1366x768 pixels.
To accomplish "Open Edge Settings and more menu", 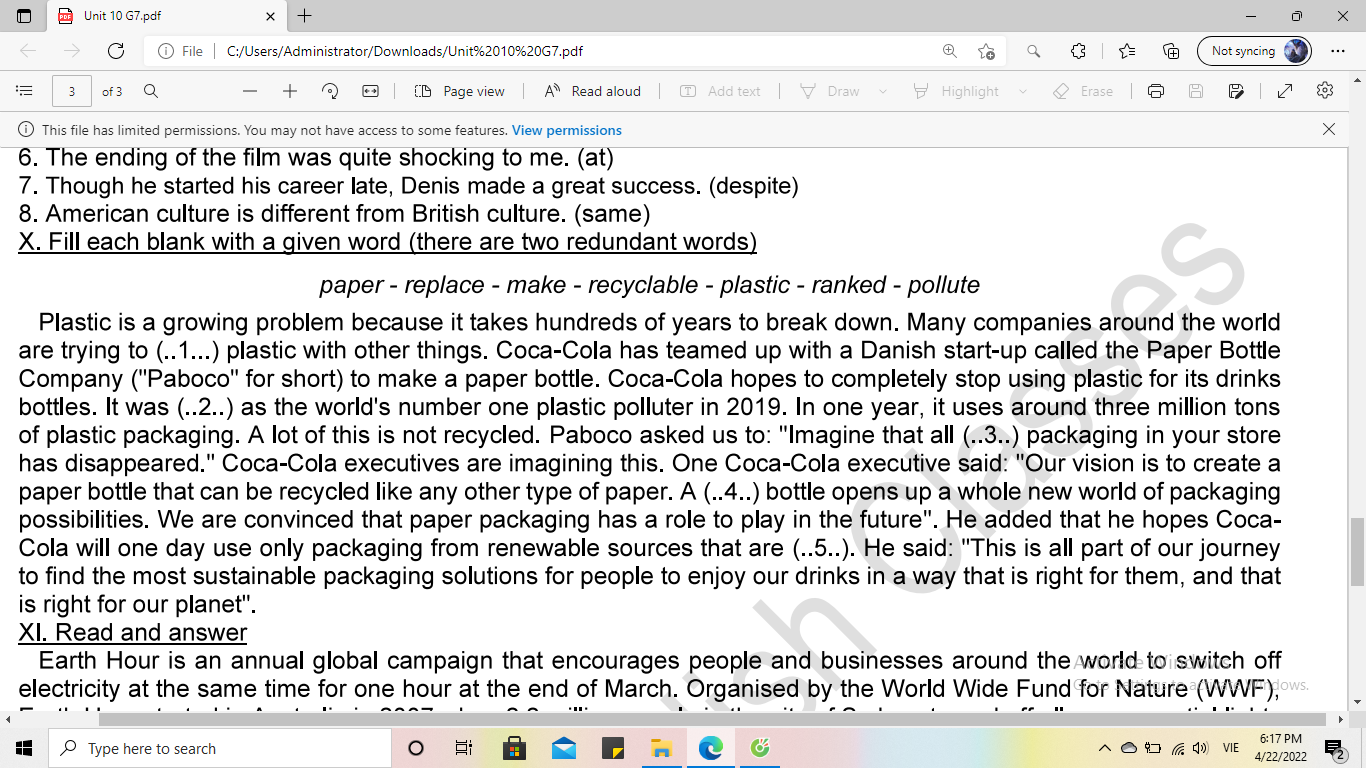I will click(1338, 51).
